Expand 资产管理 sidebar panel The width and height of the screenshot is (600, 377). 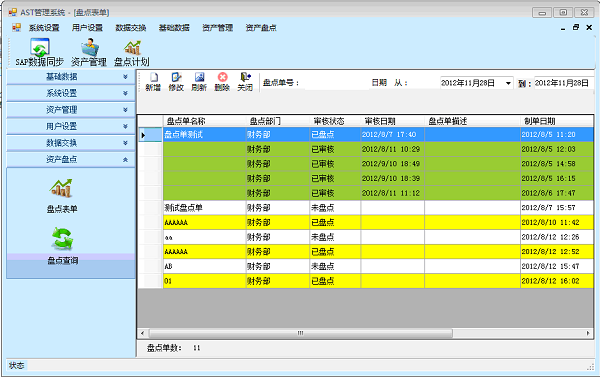point(71,109)
